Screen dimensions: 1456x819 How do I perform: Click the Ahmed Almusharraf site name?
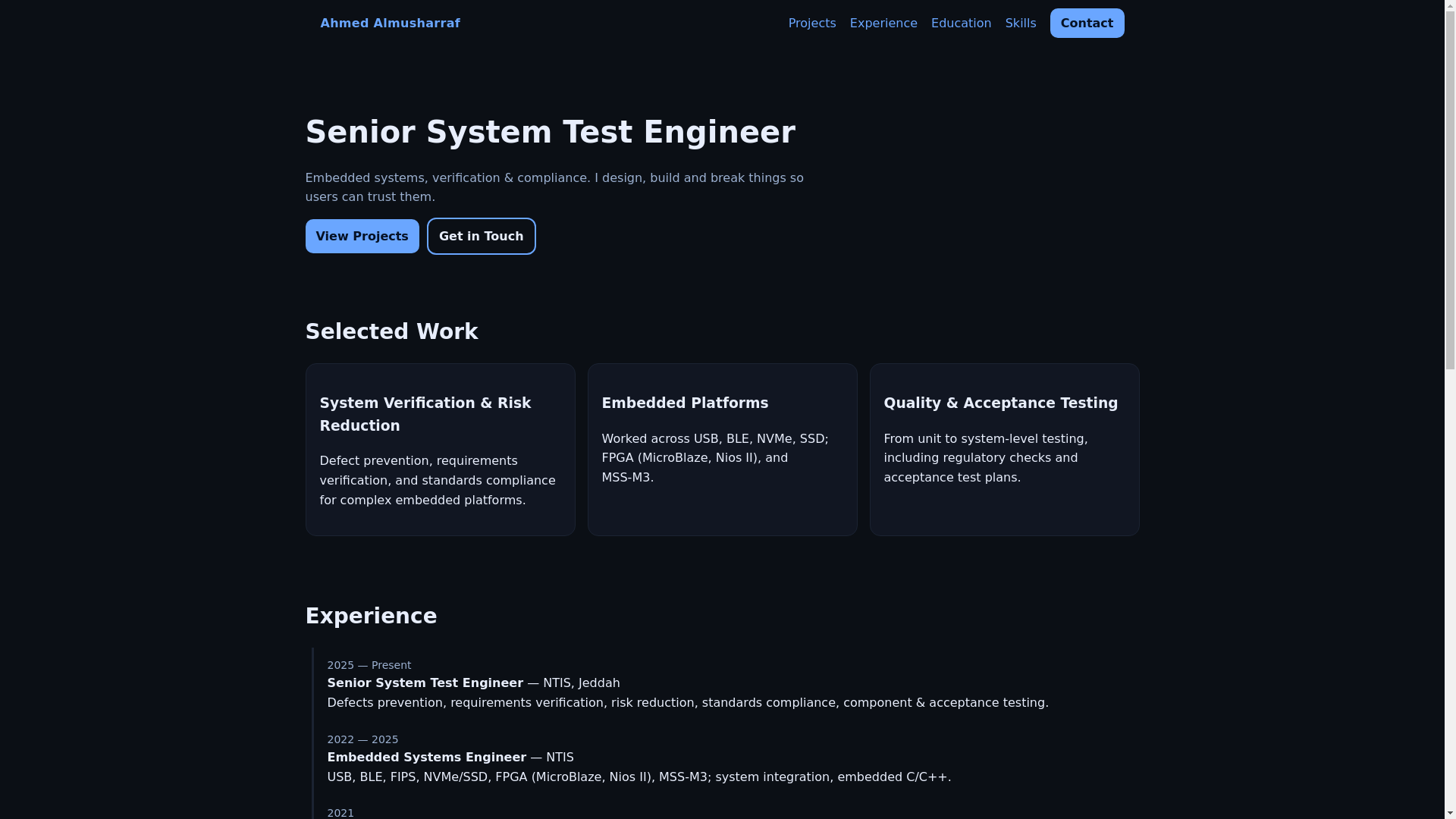[390, 24]
